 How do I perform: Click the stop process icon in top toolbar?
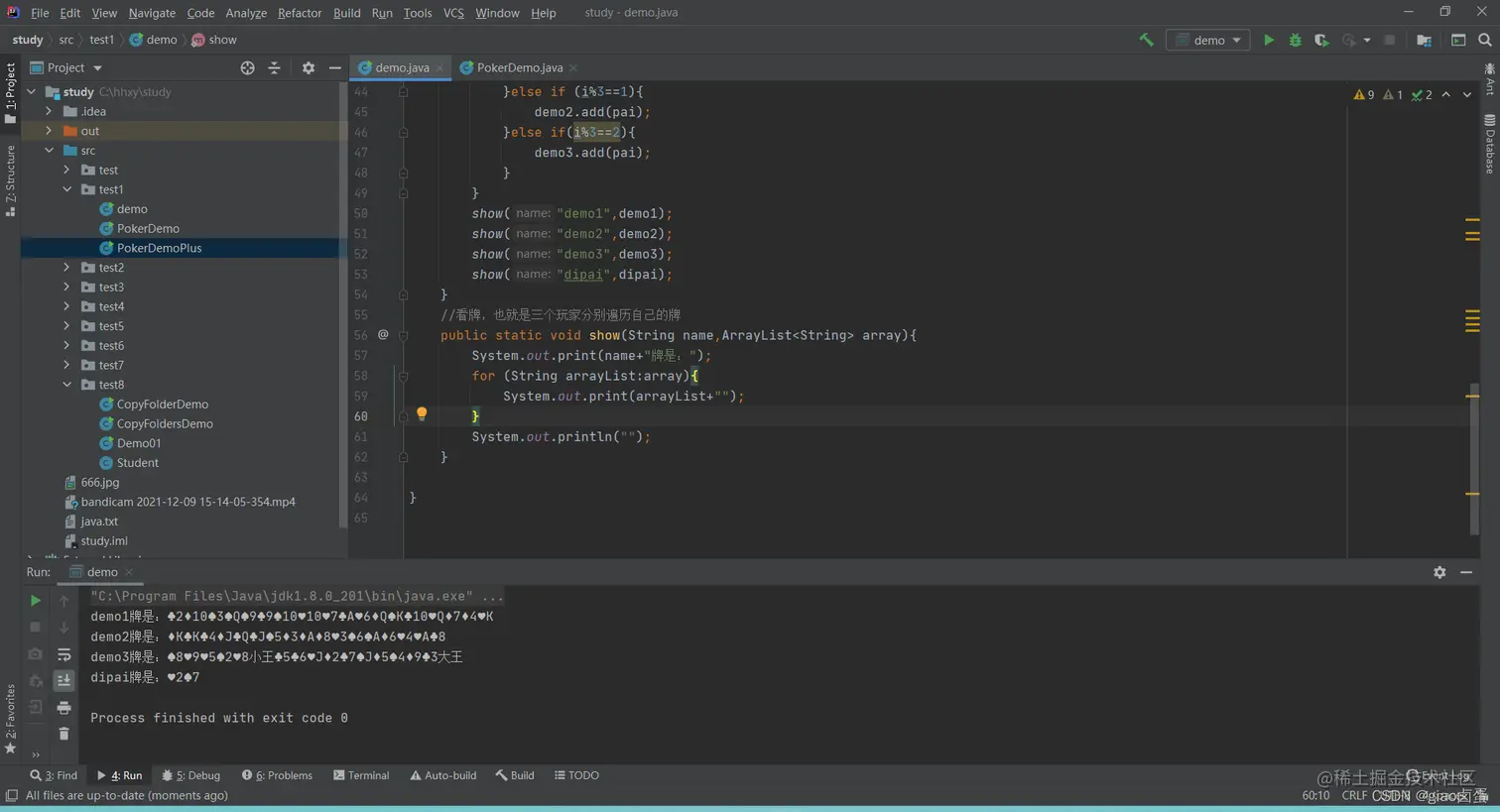point(1389,40)
